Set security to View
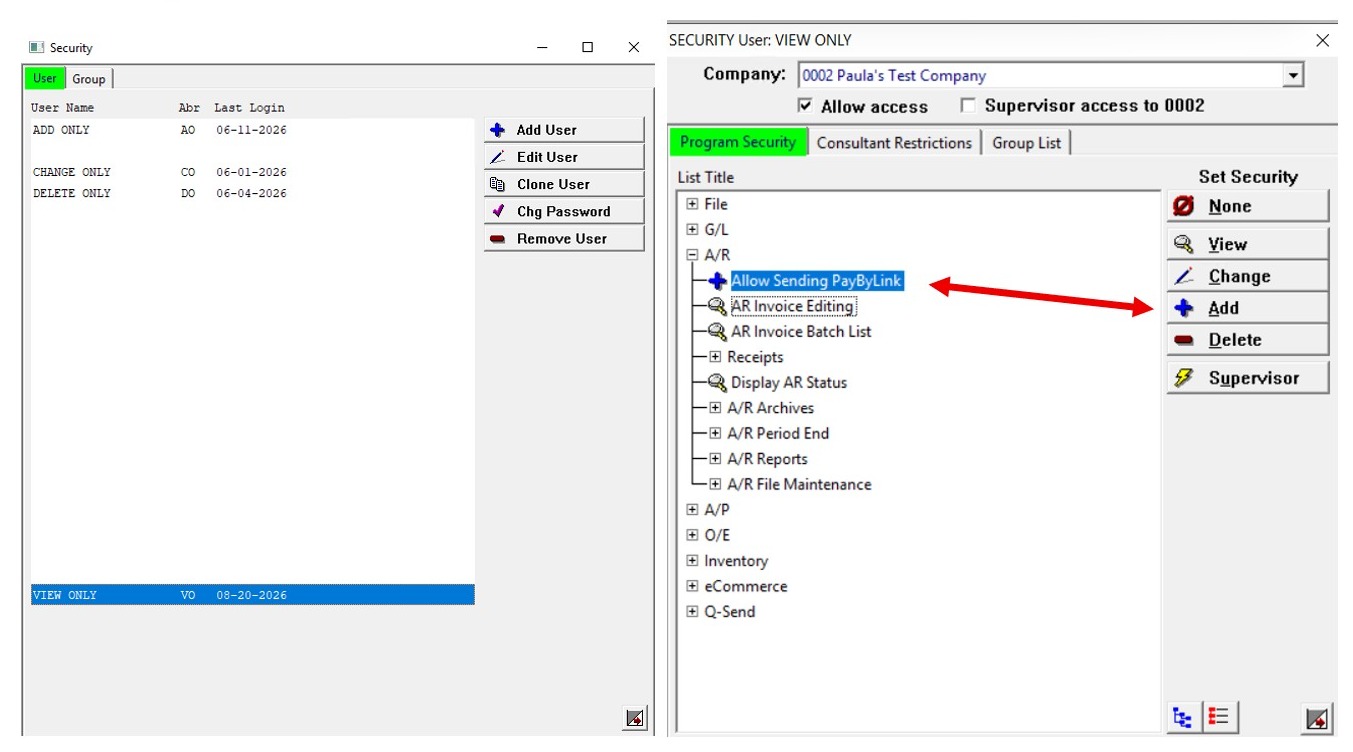The width and height of the screenshot is (1353, 752). click(1248, 244)
